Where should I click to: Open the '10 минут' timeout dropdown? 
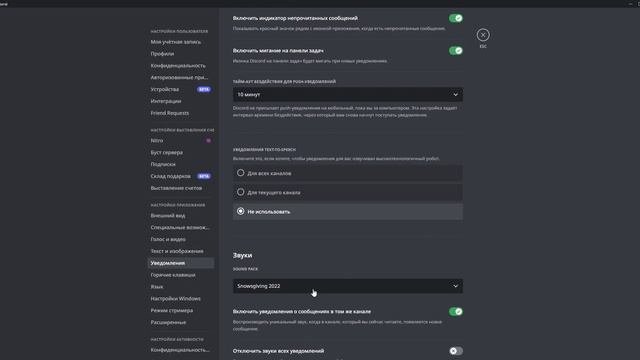tap(348, 94)
